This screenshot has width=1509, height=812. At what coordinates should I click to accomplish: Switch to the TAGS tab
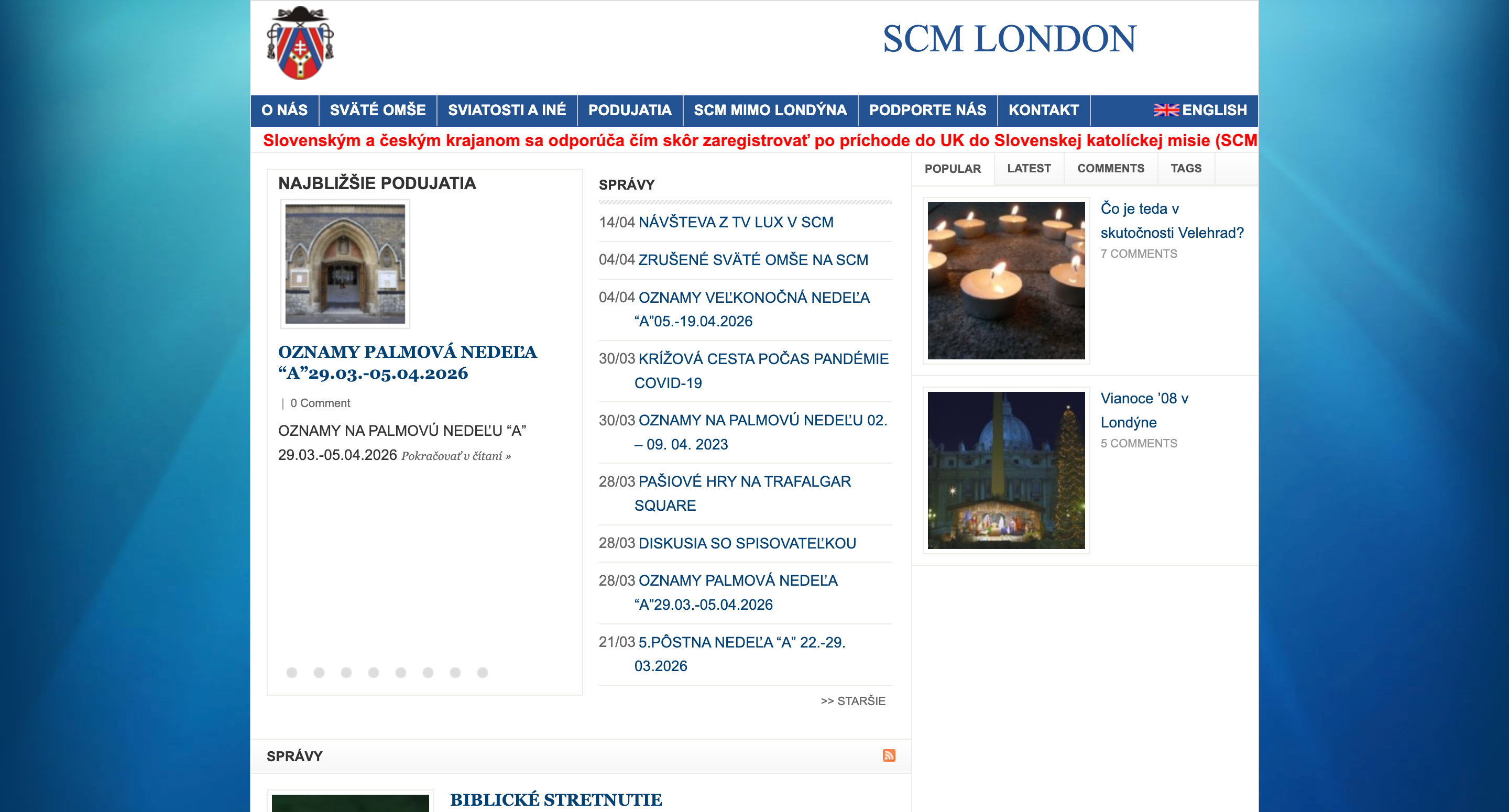(x=1186, y=168)
